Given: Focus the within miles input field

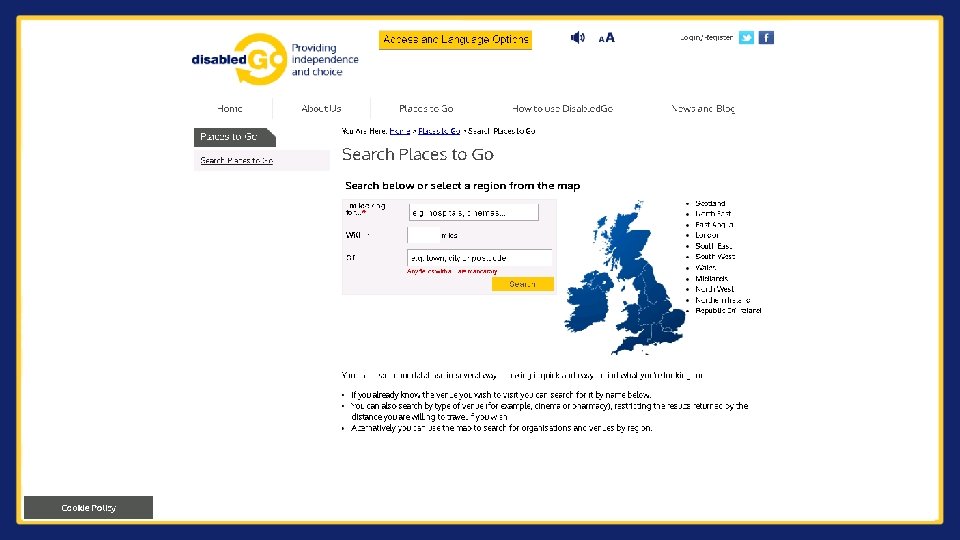Looking at the screenshot, I should [423, 235].
